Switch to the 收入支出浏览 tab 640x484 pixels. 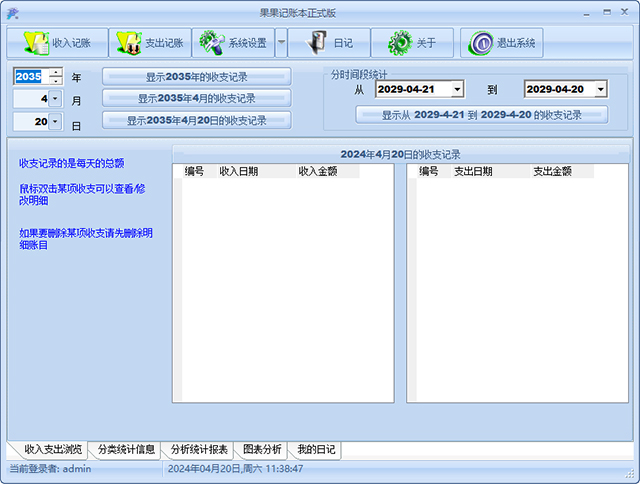point(53,449)
